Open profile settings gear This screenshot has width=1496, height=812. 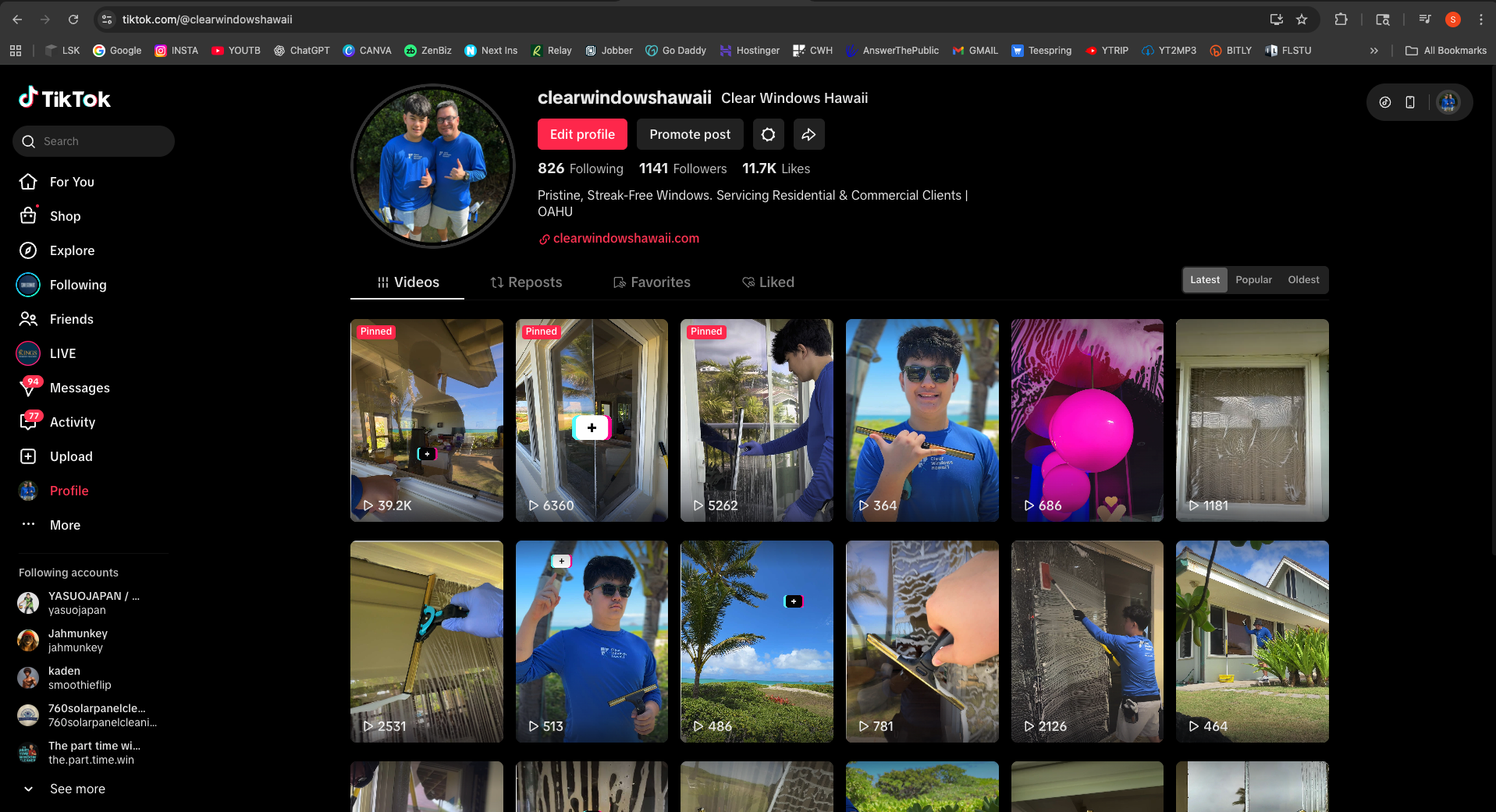(x=768, y=134)
